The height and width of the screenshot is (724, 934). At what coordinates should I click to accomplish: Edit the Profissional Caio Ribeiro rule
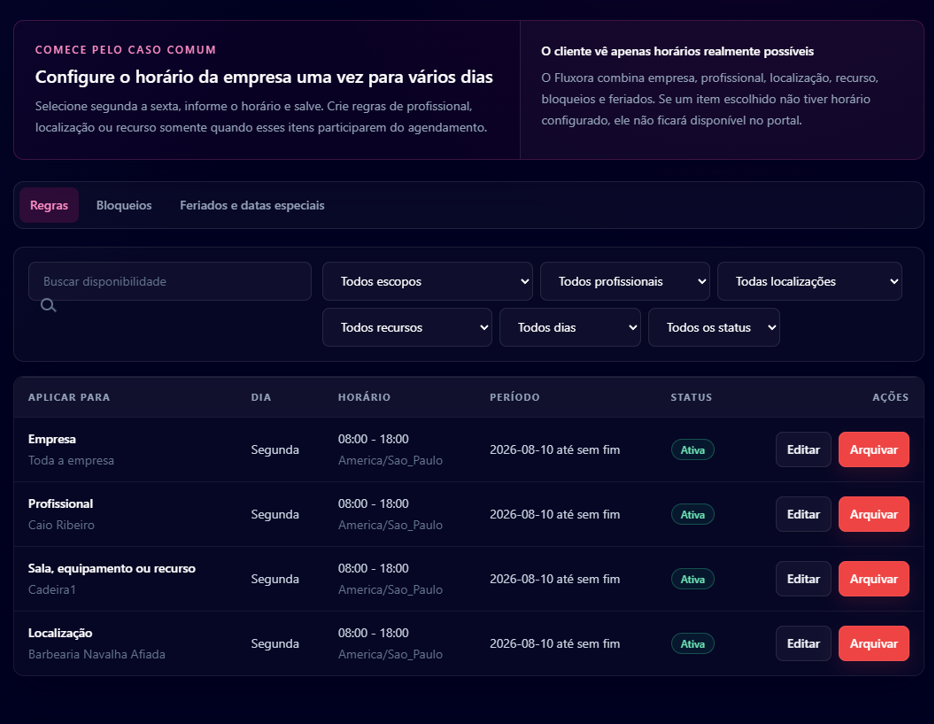pos(803,514)
